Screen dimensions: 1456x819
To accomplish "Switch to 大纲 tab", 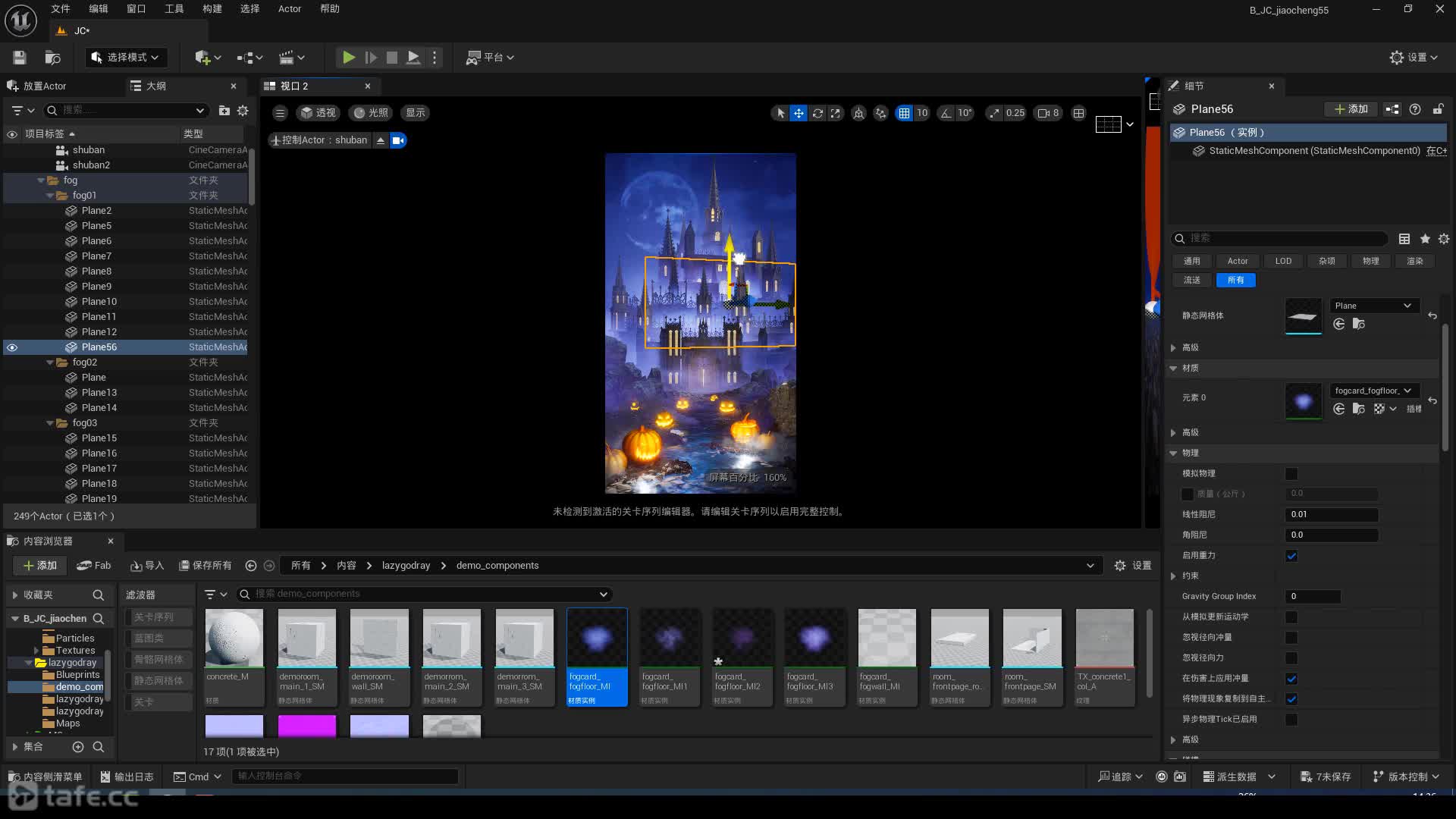I will click(x=156, y=86).
